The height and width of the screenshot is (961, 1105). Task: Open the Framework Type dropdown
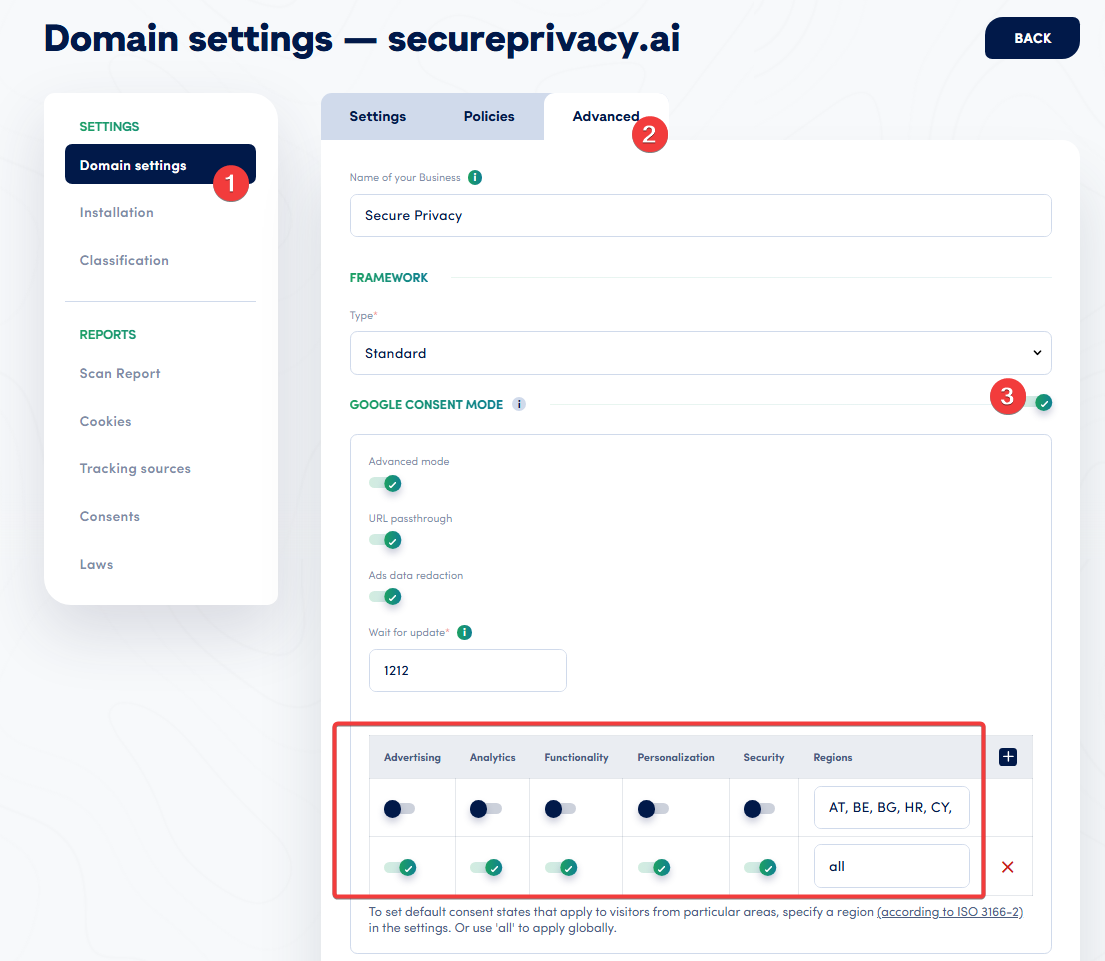700,353
